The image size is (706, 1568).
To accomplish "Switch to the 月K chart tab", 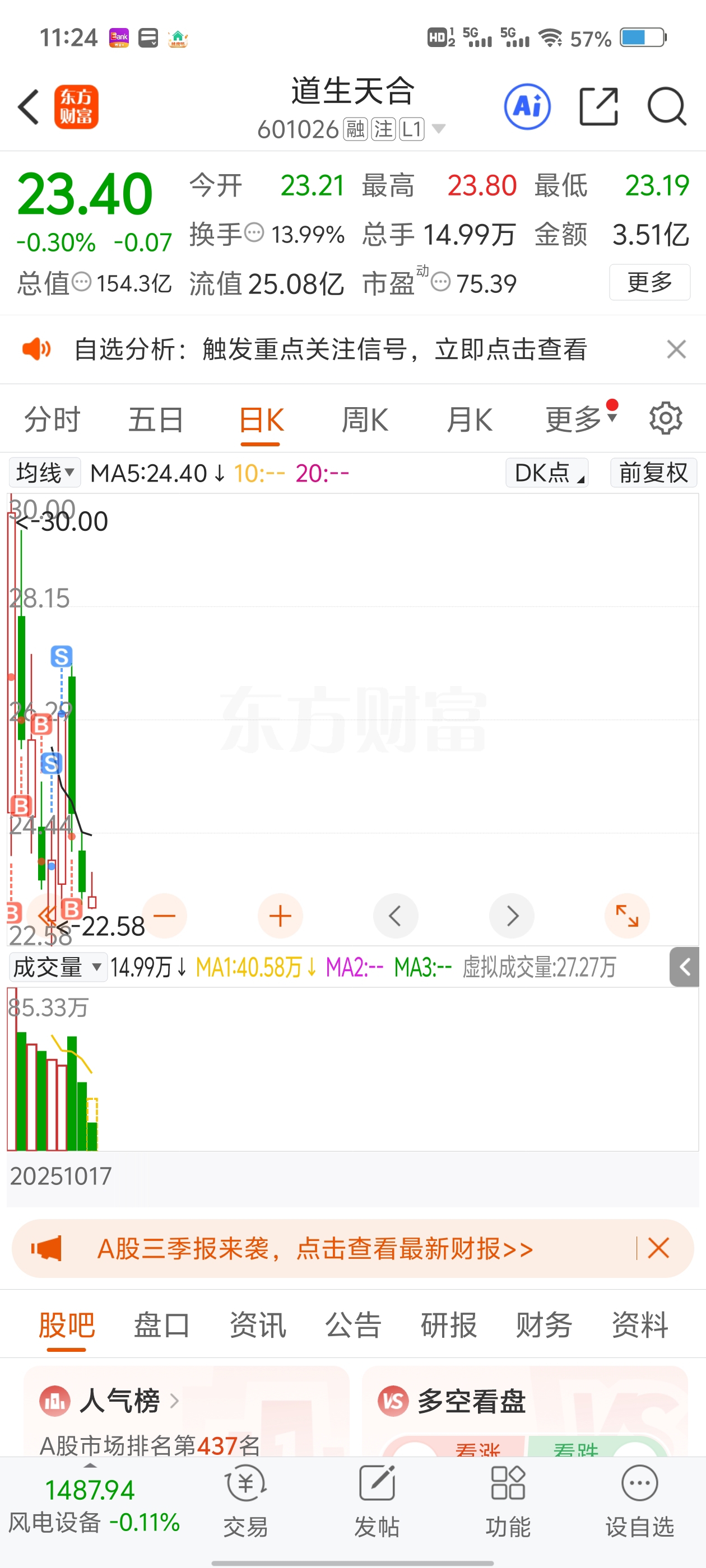I will click(x=469, y=420).
